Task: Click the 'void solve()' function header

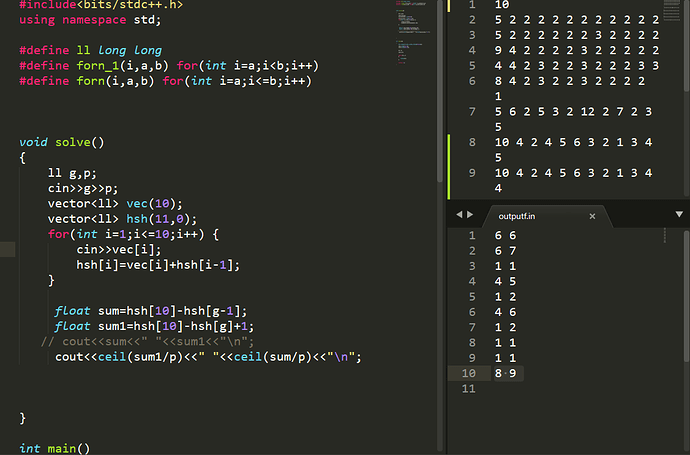Action: pyautogui.click(x=62, y=142)
